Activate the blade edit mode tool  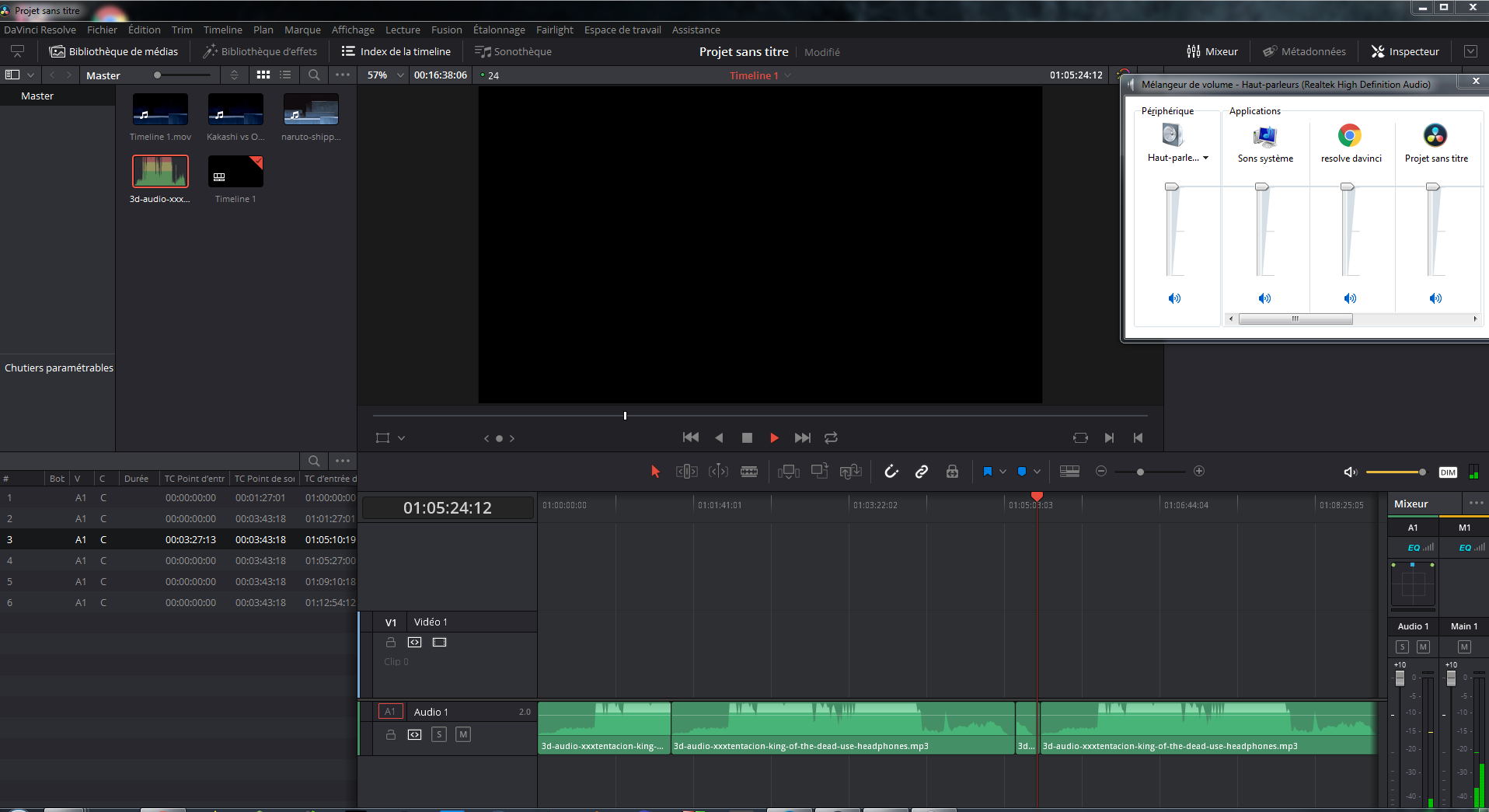click(749, 472)
